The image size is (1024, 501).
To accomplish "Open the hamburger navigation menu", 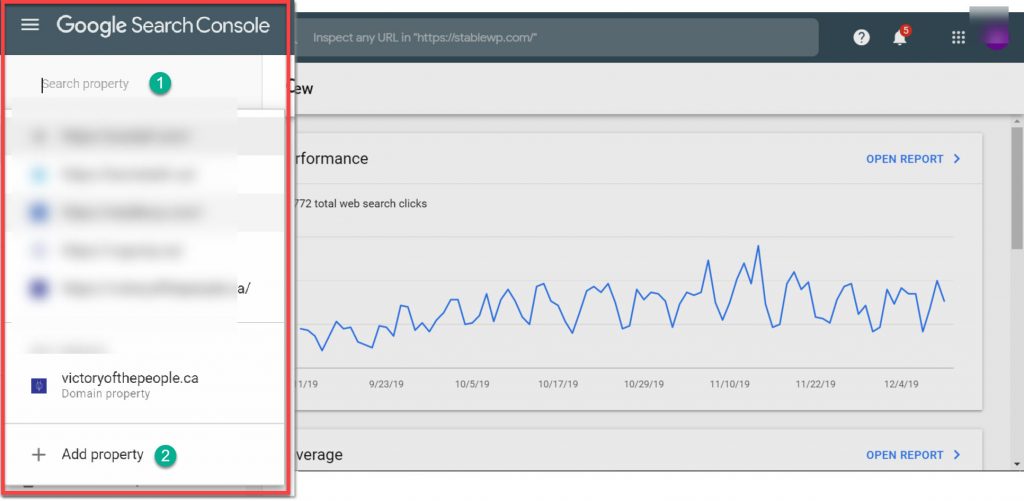I will click(x=30, y=25).
